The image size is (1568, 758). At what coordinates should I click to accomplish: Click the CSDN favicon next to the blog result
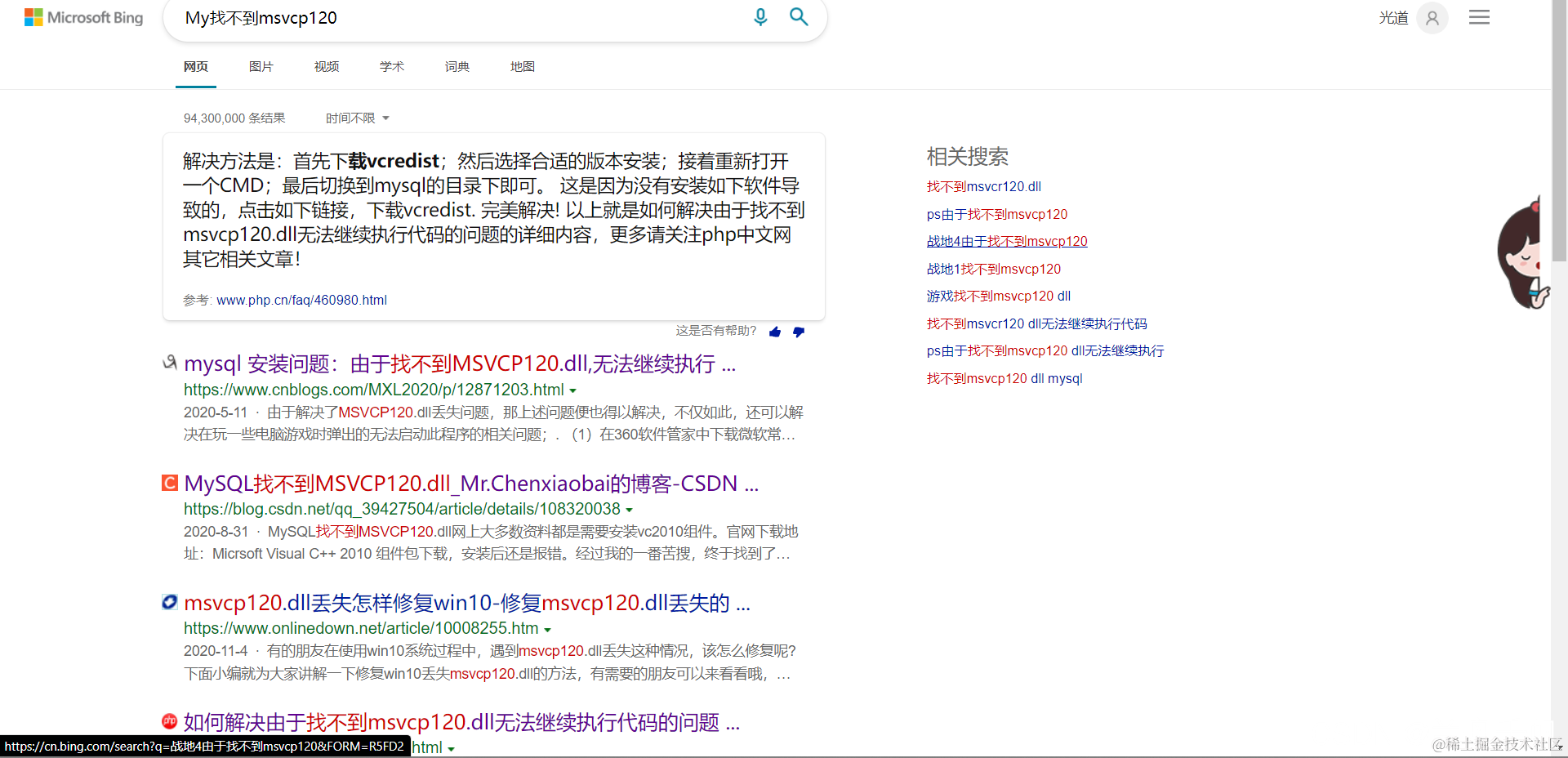pos(169,483)
